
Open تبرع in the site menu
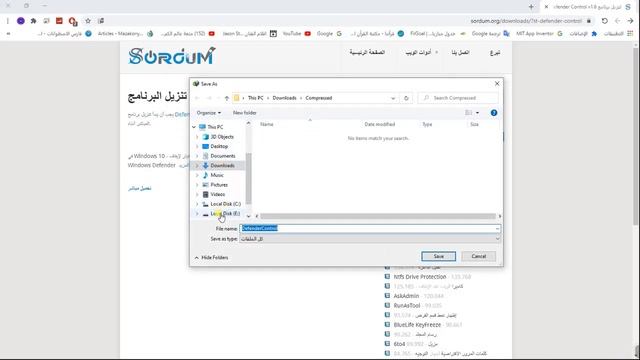coord(495,52)
